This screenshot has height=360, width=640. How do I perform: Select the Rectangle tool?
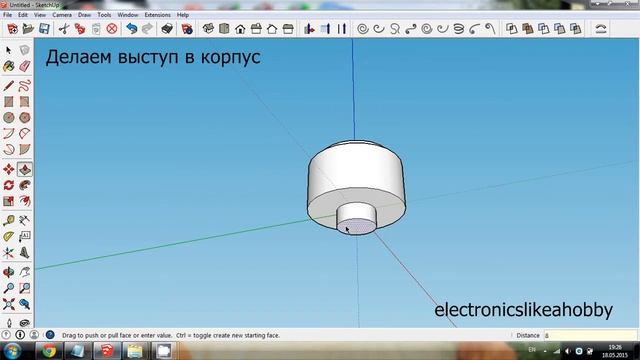pyautogui.click(x=9, y=102)
